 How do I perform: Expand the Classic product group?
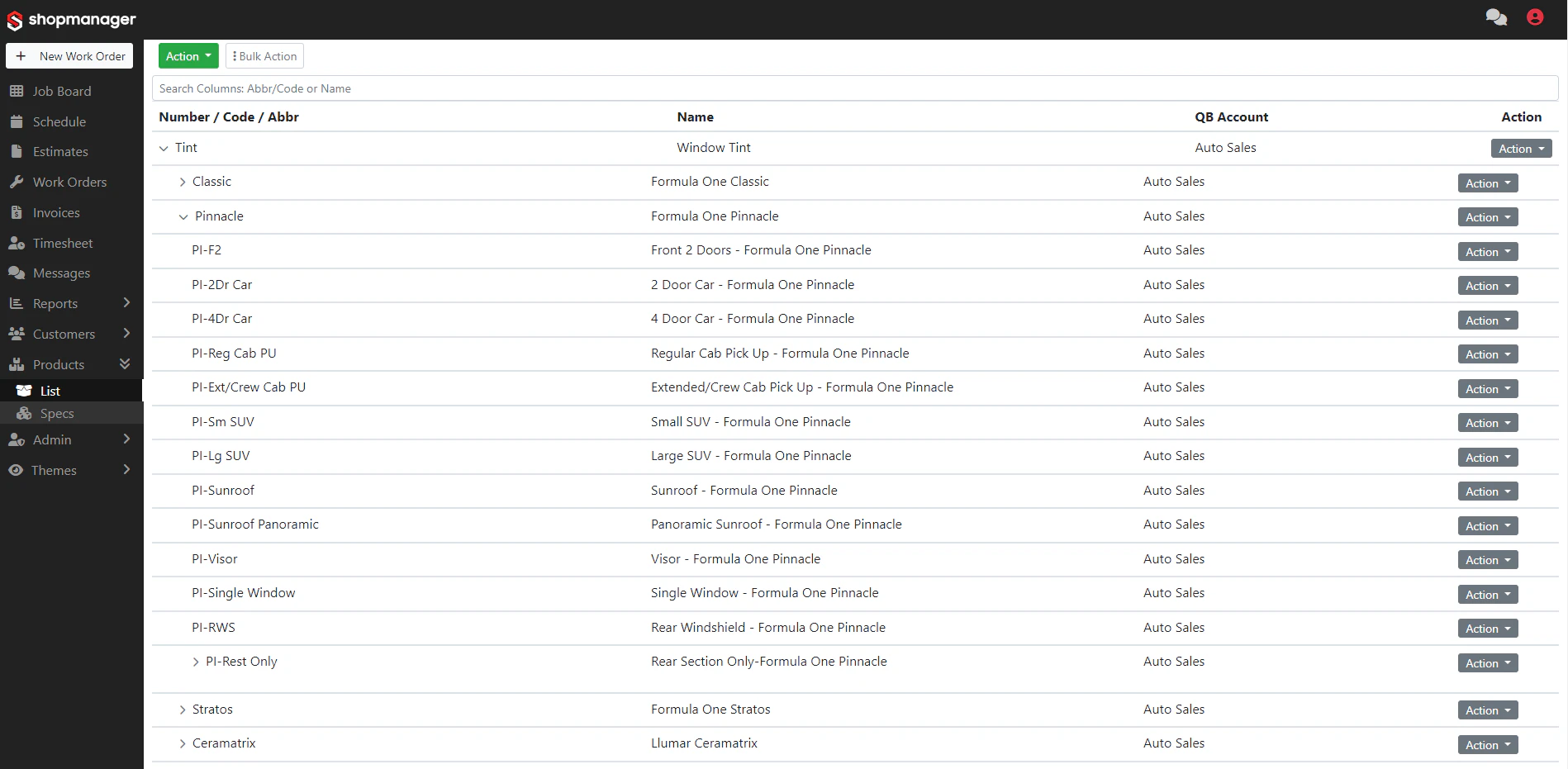point(183,182)
